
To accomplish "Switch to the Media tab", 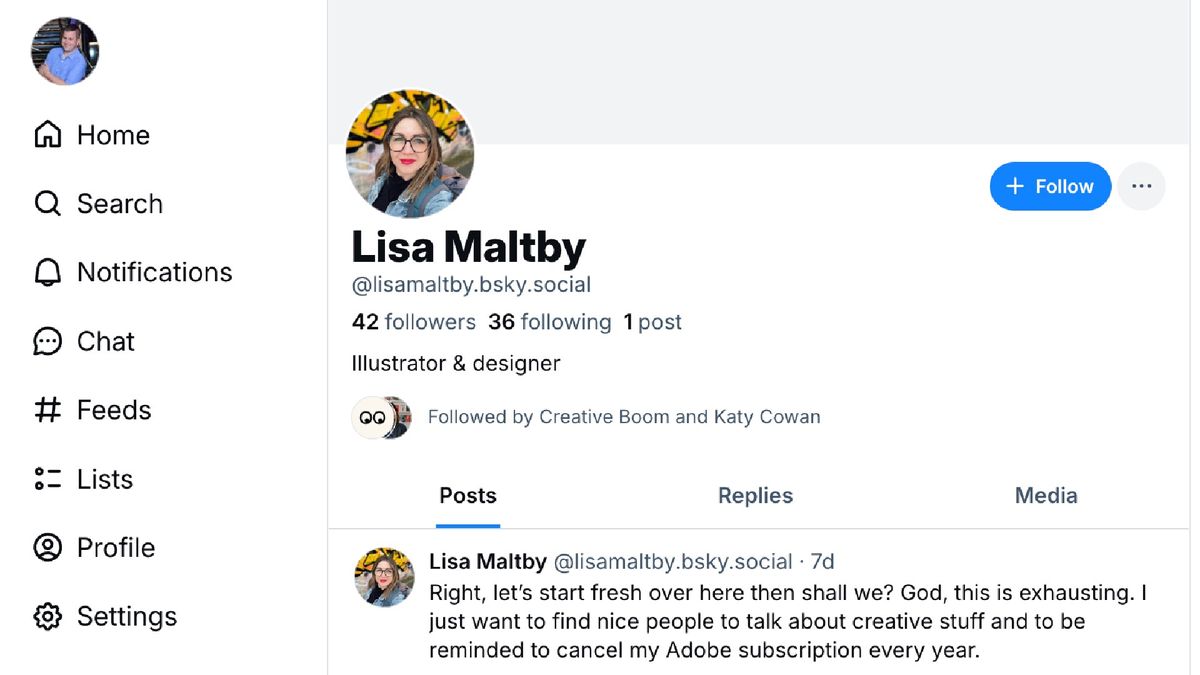I will [1046, 496].
